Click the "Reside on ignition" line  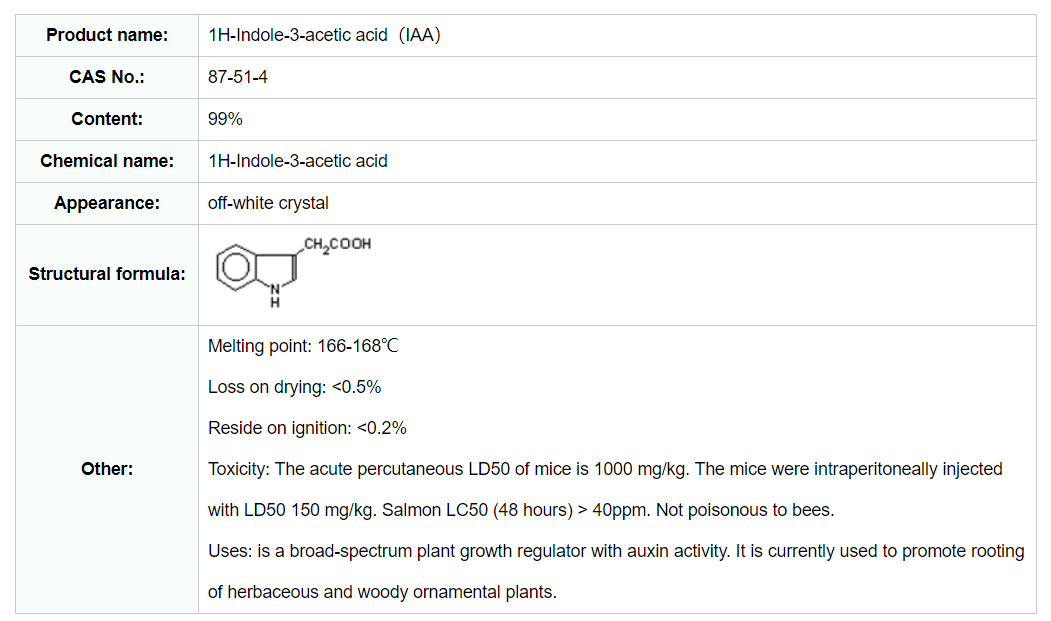[307, 428]
